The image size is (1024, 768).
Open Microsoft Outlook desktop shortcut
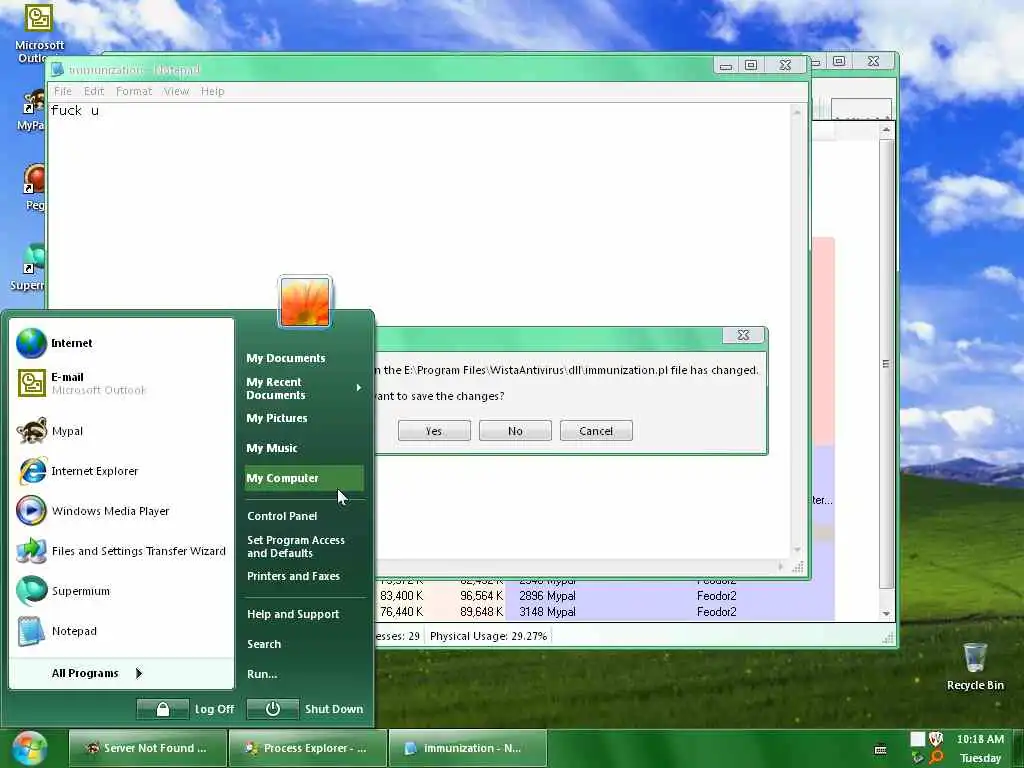(38, 33)
